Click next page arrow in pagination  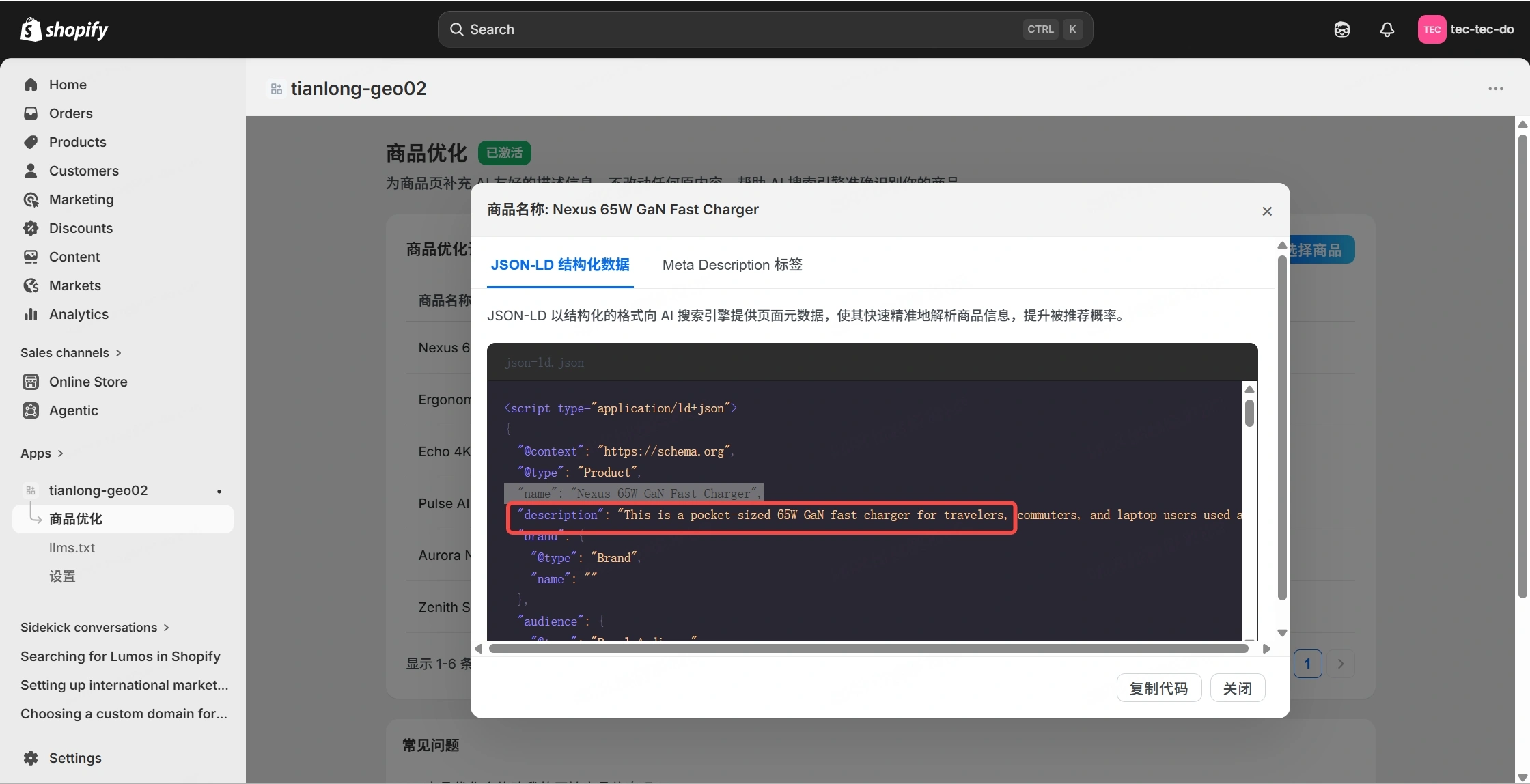1340,664
